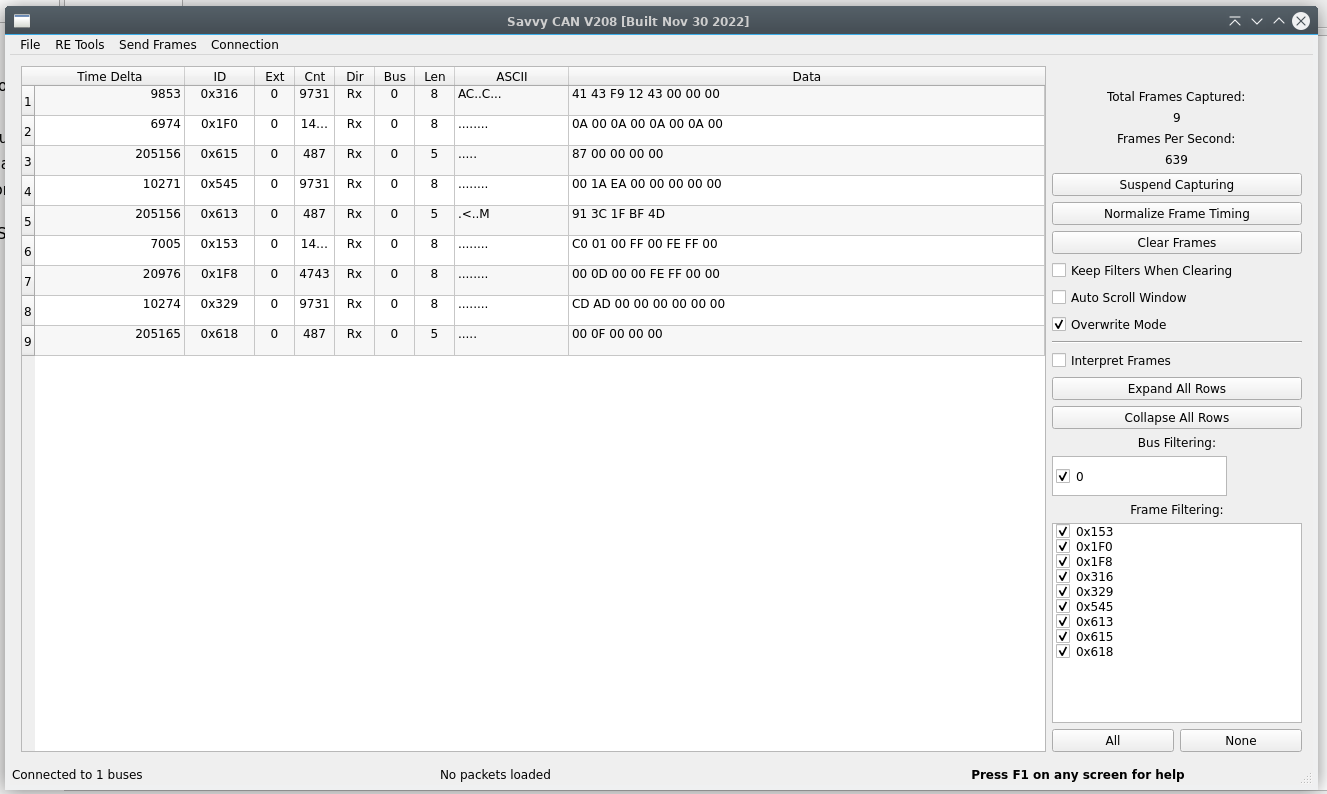The image size is (1327, 794).
Task: Click the Ext column header
Action: point(274,77)
